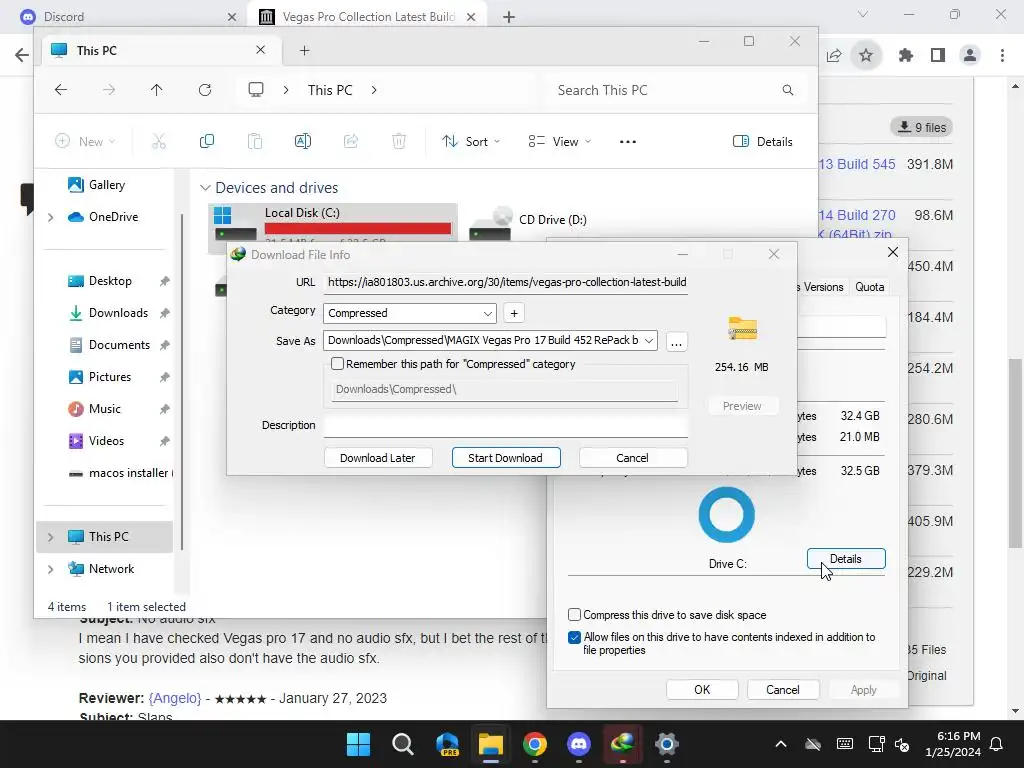The width and height of the screenshot is (1024, 768).
Task: Switch to the Quota tab in properties
Action: (869, 287)
